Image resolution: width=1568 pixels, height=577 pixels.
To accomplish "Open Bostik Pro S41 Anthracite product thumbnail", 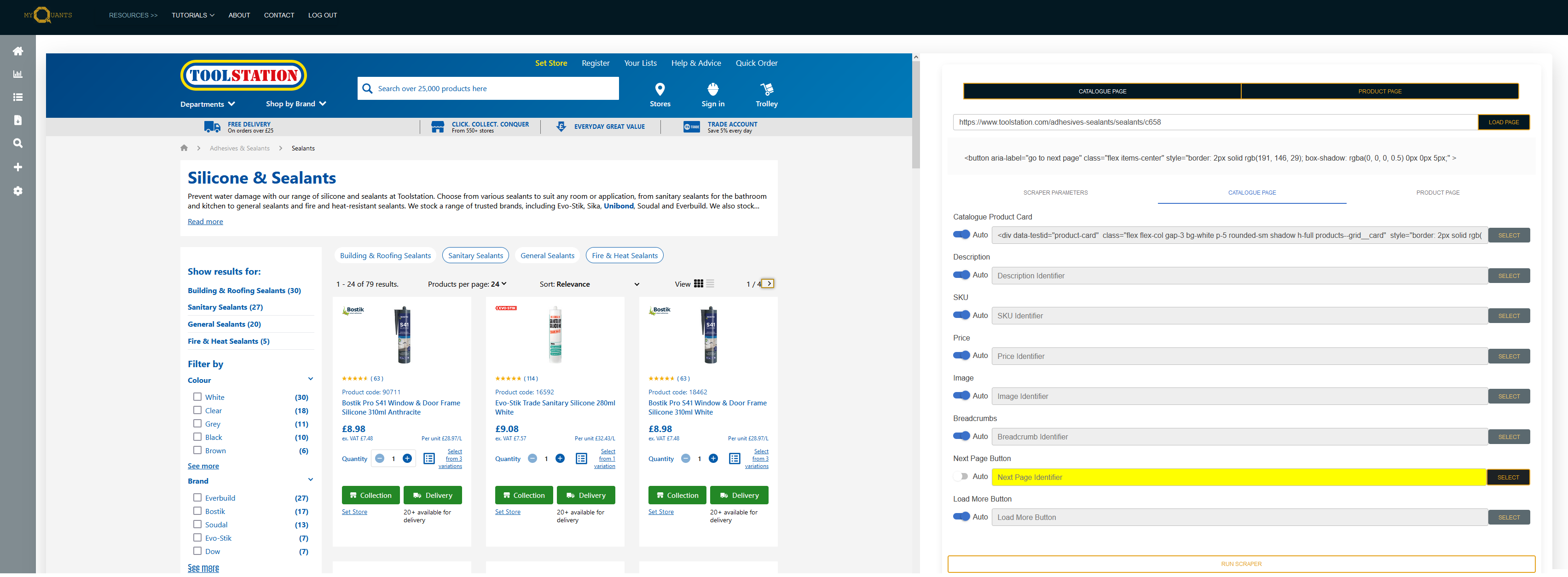I will coord(403,335).
